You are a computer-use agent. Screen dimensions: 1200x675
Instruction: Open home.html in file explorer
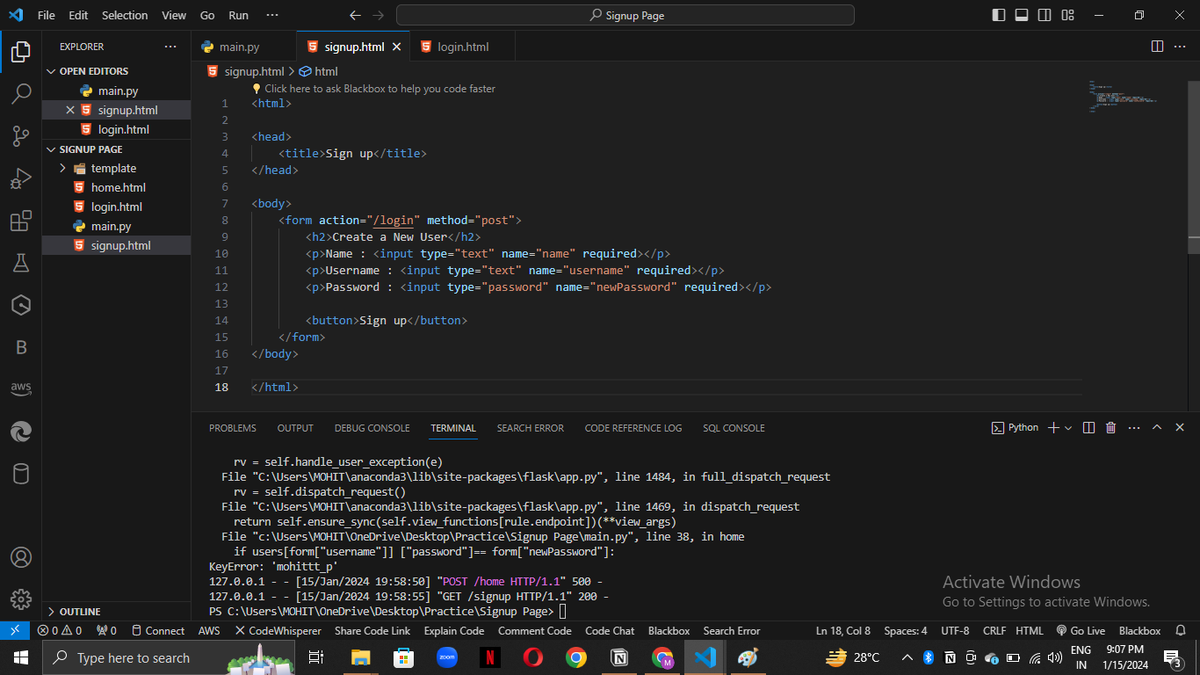click(x=116, y=187)
